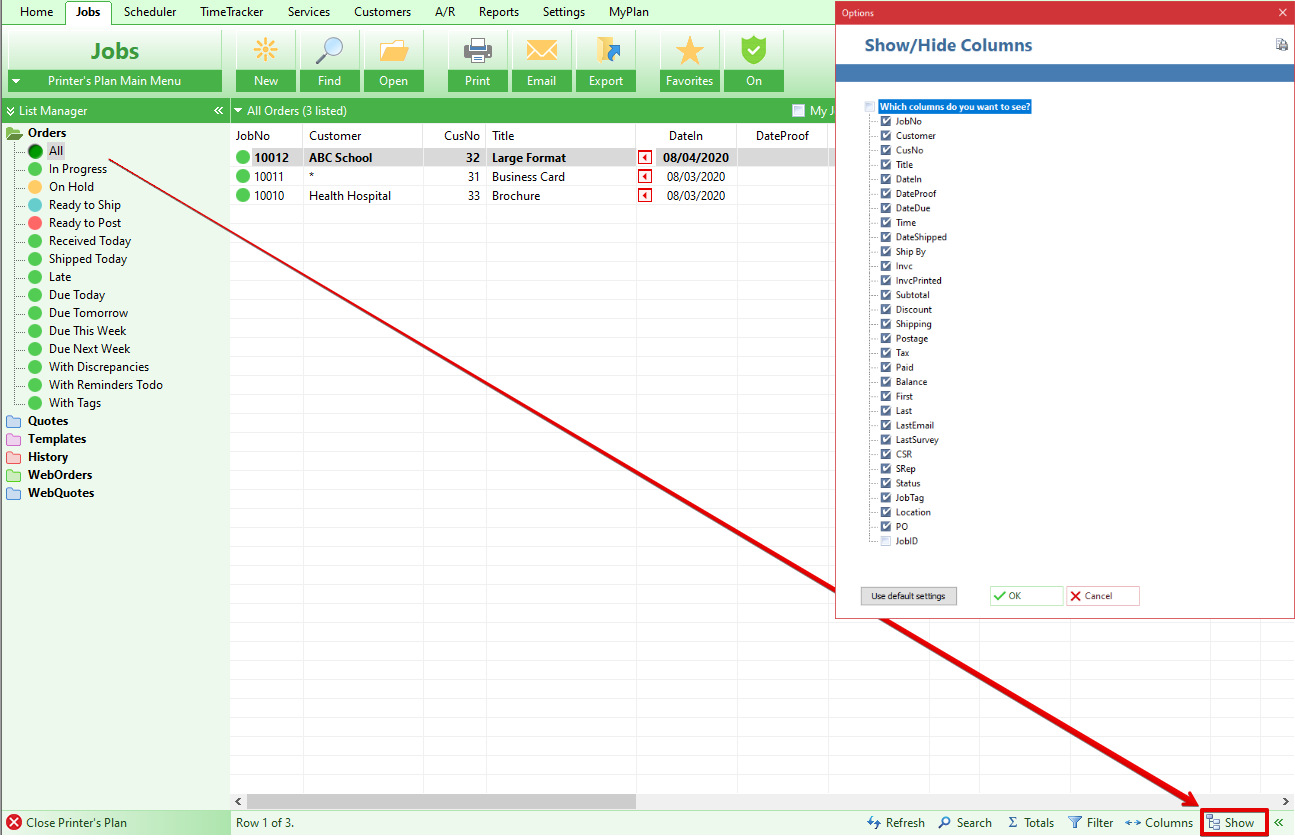Click the Totals sigma icon
Viewport: 1295px width, 840px height.
[1012, 823]
